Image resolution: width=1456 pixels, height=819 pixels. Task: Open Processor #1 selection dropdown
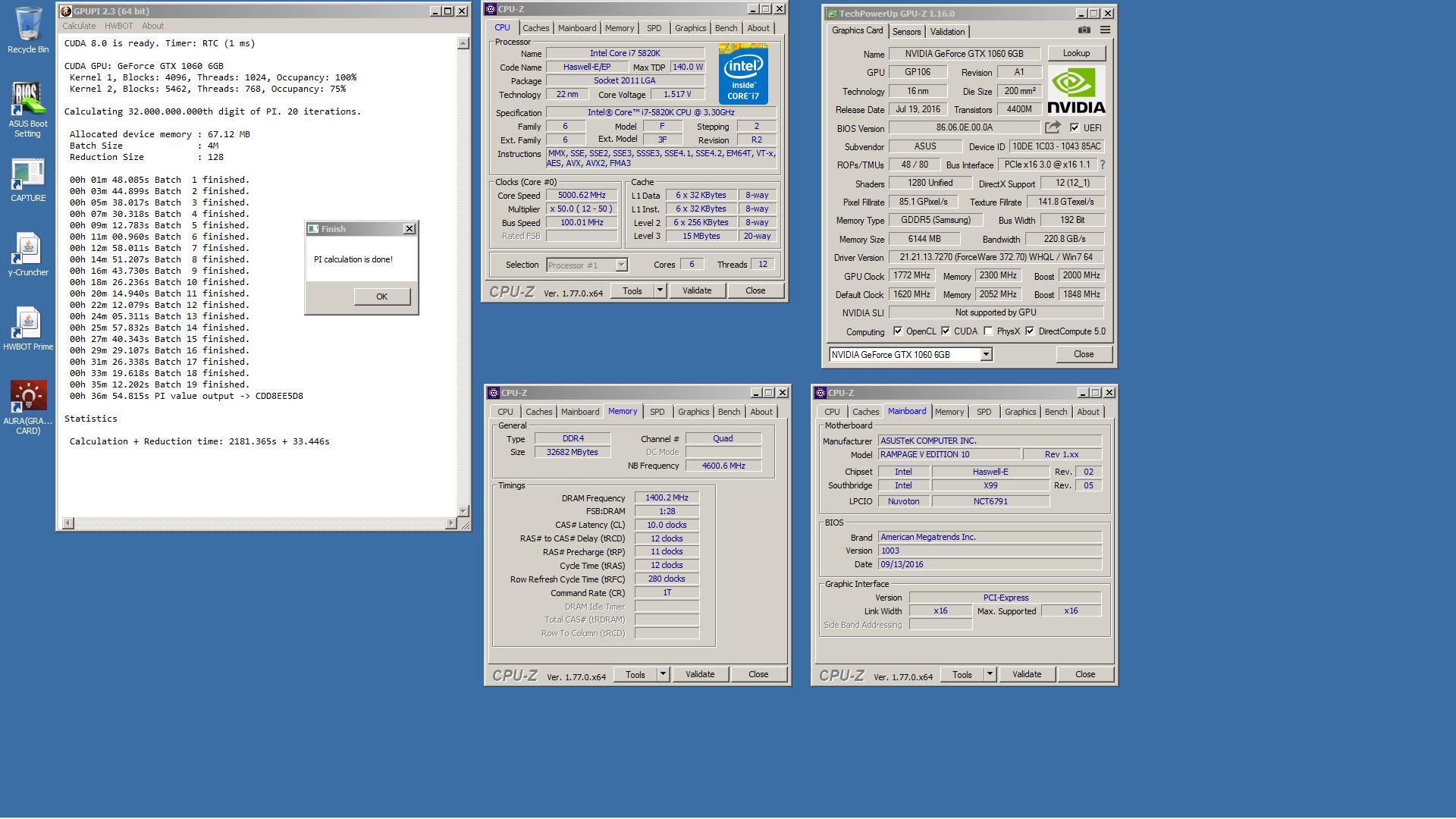[621, 265]
